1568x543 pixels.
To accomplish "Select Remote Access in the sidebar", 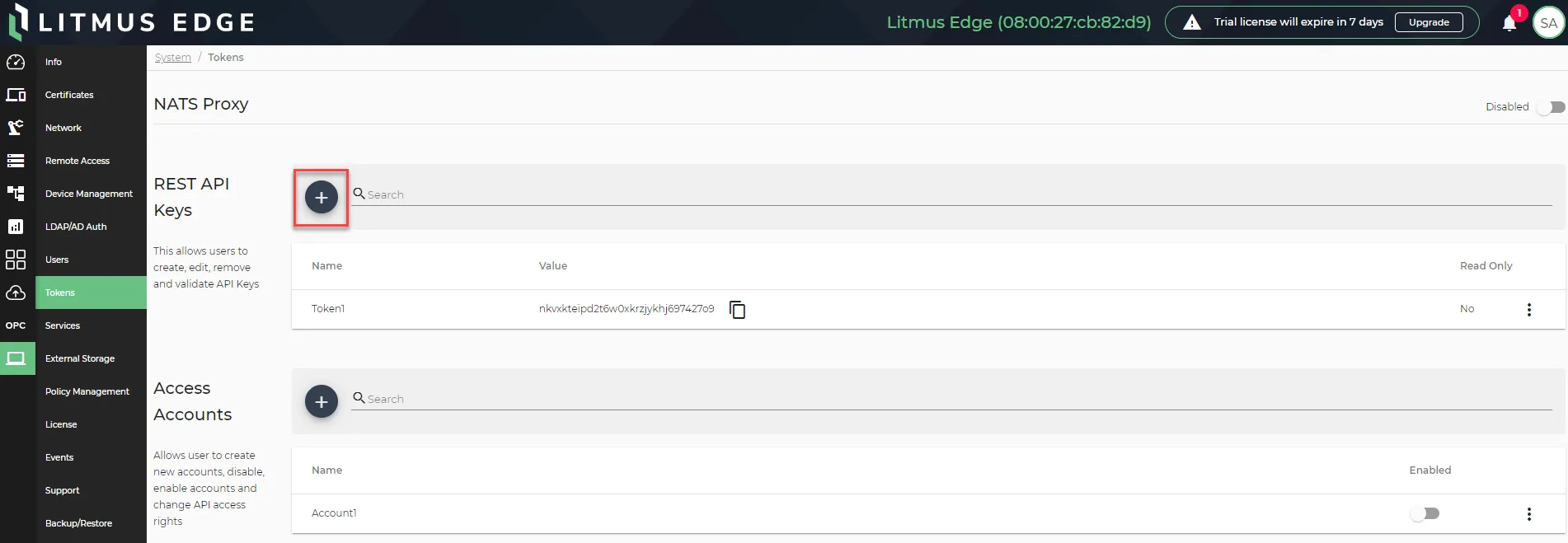I will tap(91, 161).
